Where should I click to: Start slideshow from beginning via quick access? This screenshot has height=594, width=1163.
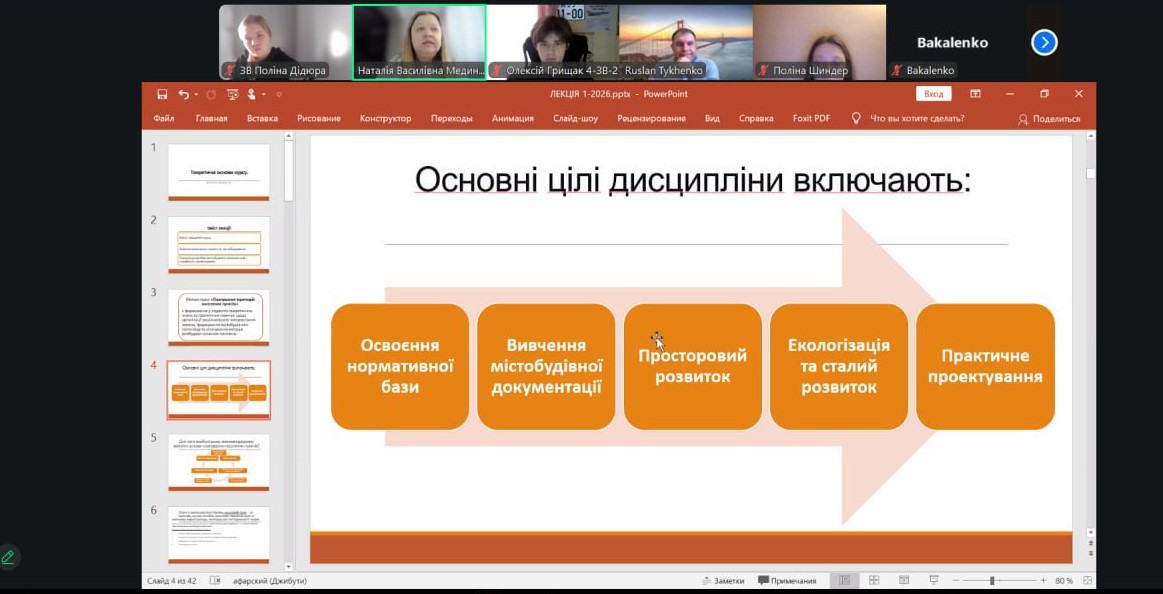click(x=233, y=94)
